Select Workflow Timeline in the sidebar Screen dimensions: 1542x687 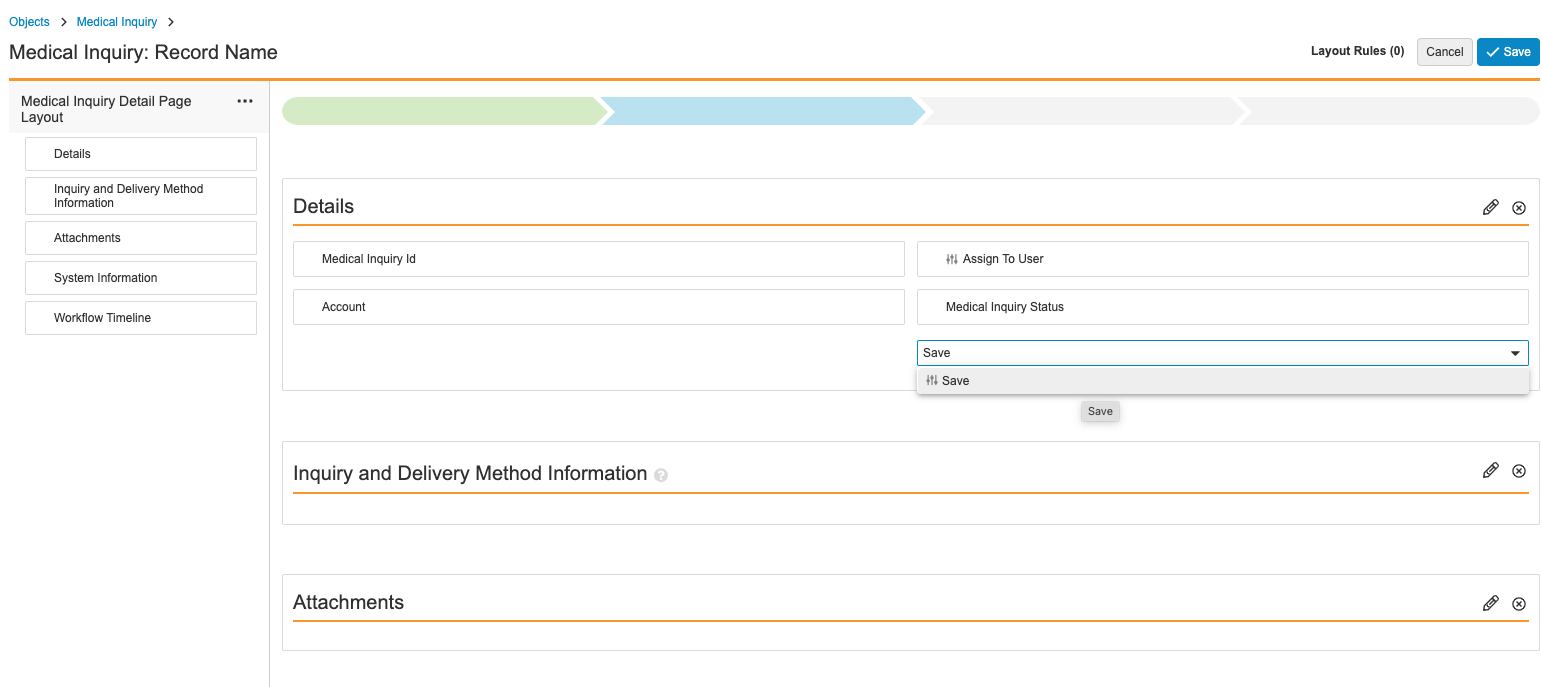141,318
